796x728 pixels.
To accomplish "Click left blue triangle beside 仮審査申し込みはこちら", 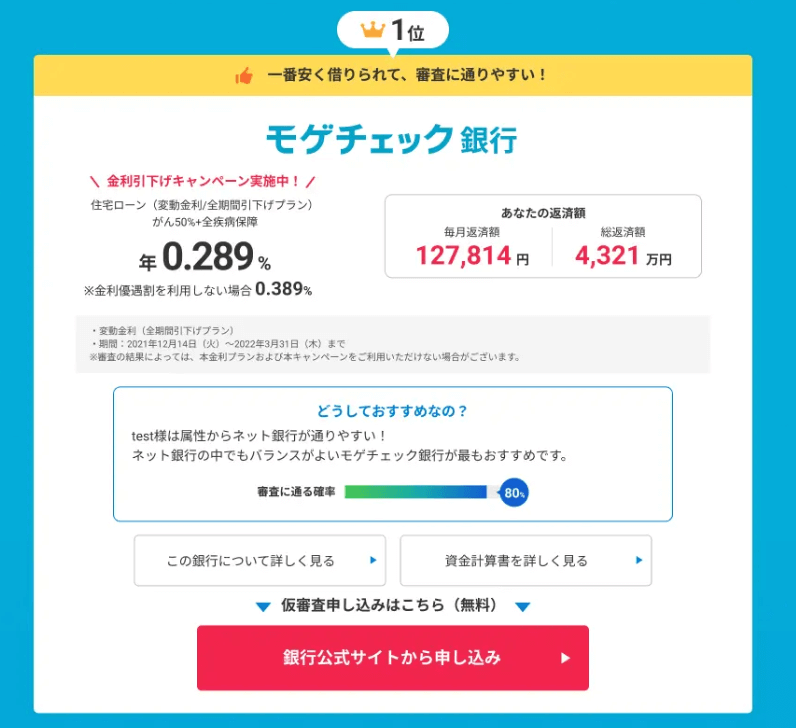I will coord(263,607).
